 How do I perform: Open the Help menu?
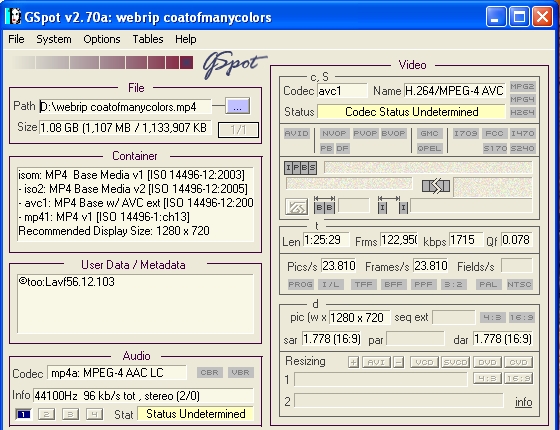point(186,39)
